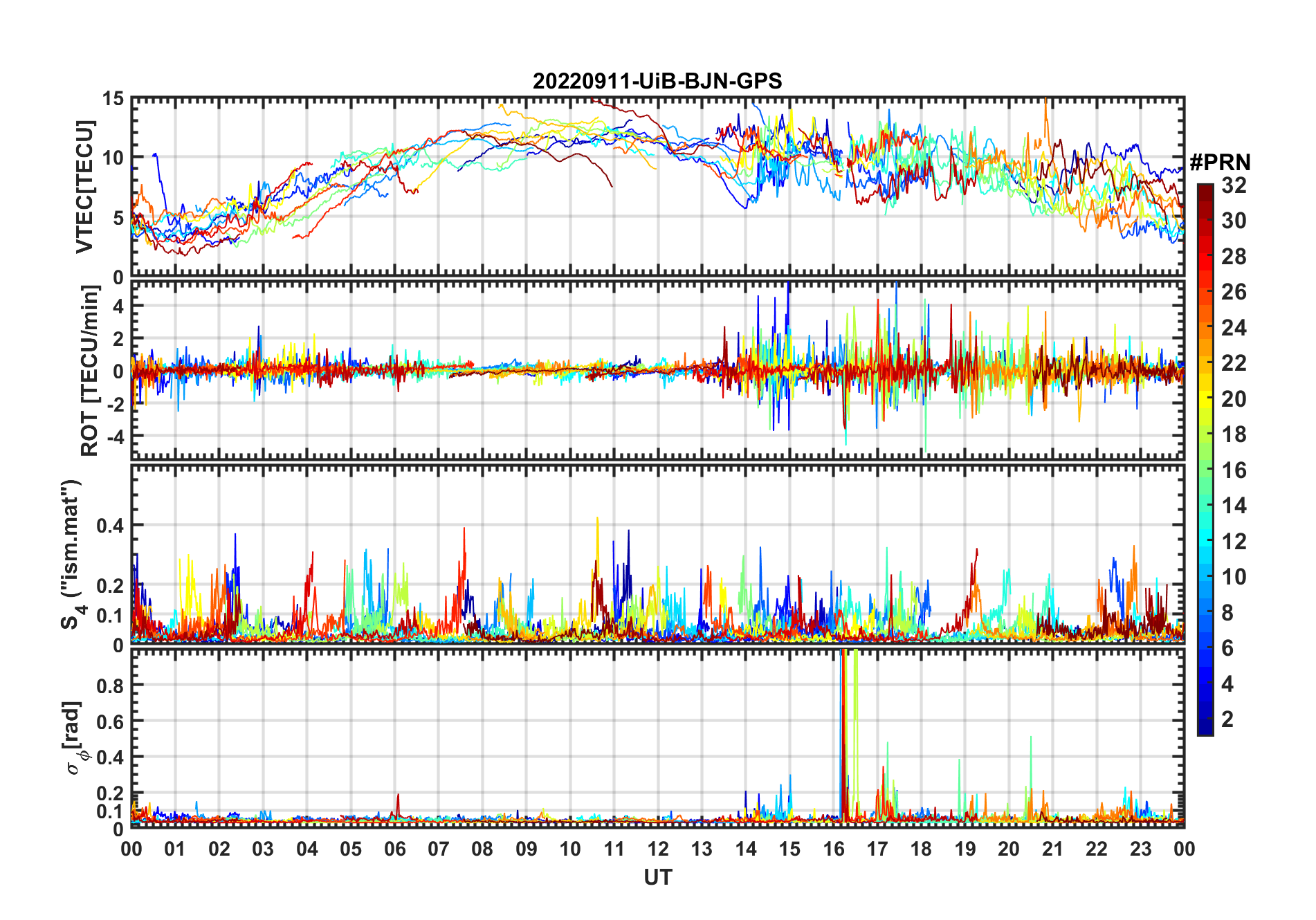Click the dark red top of colorbar
Screen dimensions: 1316x920
(x=1205, y=190)
